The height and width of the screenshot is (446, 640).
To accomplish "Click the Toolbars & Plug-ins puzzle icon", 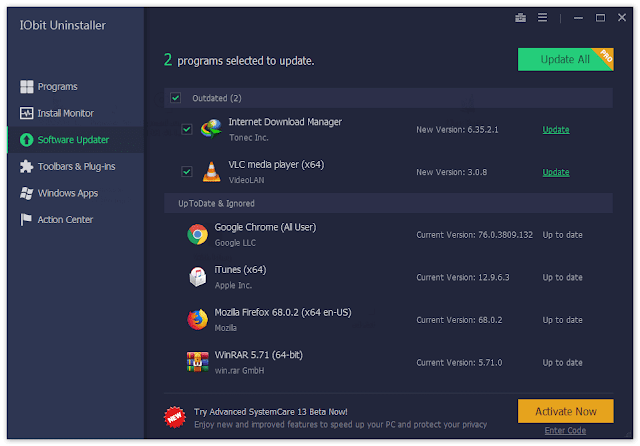I will tap(27, 166).
